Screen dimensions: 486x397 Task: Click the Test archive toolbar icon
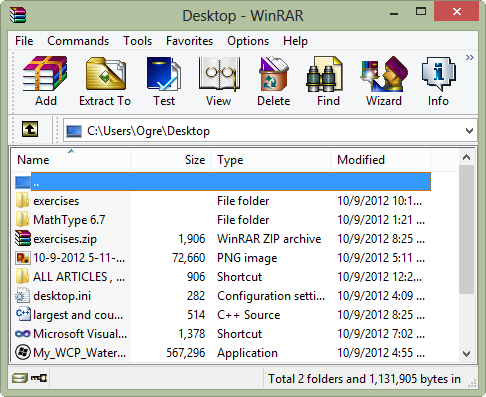164,74
